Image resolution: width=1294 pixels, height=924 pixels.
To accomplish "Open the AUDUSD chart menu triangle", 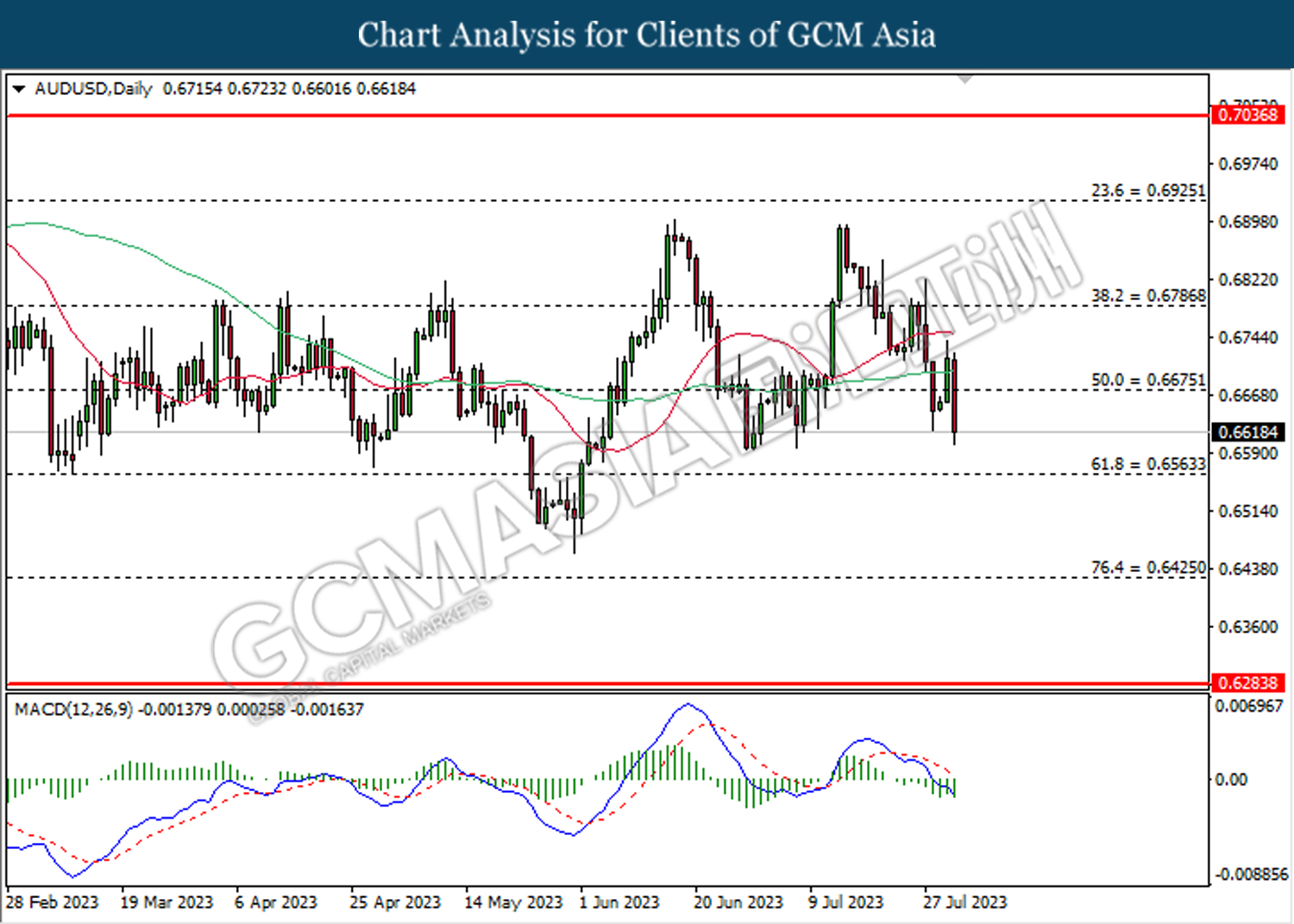I will click(x=19, y=89).
